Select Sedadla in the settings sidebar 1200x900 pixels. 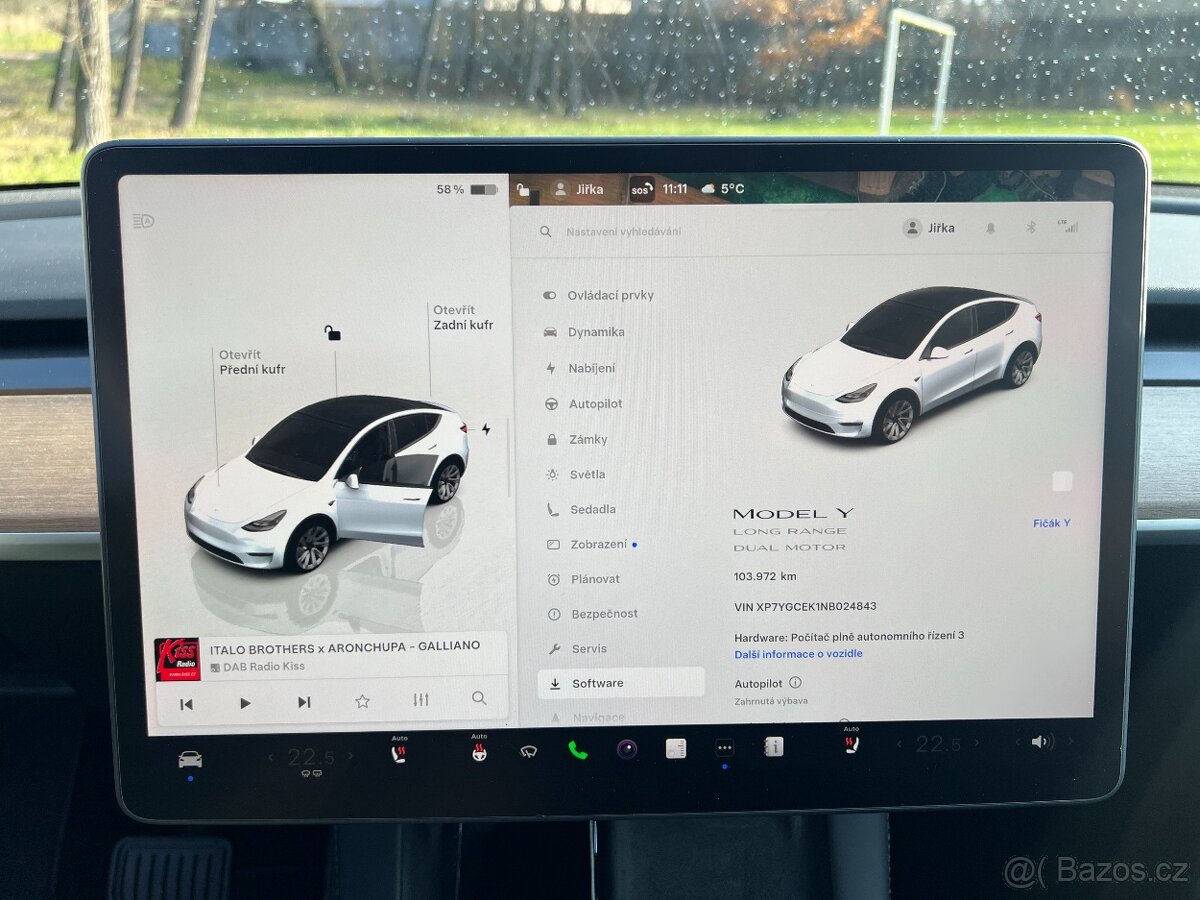[592, 509]
